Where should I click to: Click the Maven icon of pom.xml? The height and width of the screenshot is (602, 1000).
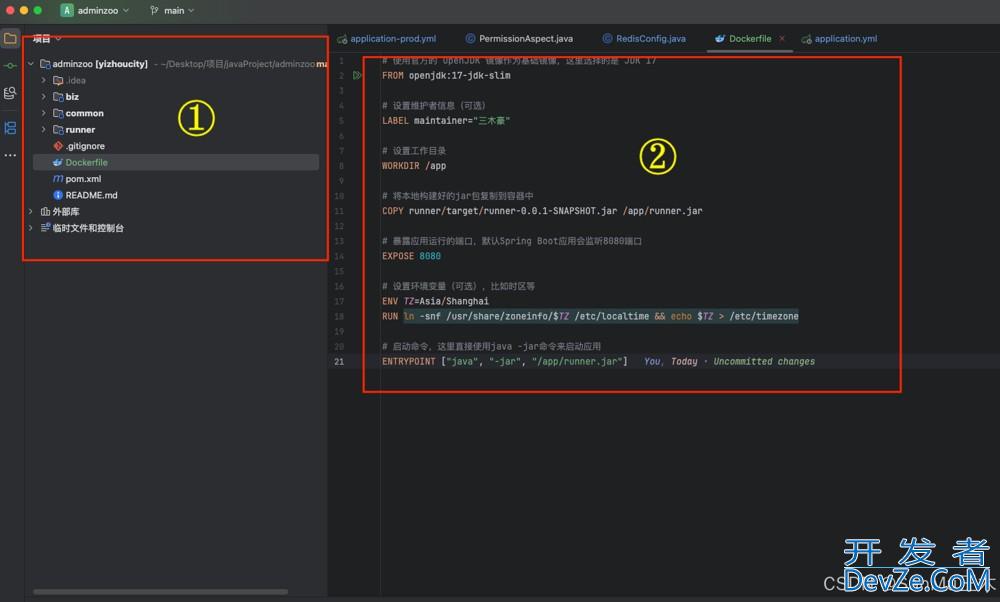58,179
